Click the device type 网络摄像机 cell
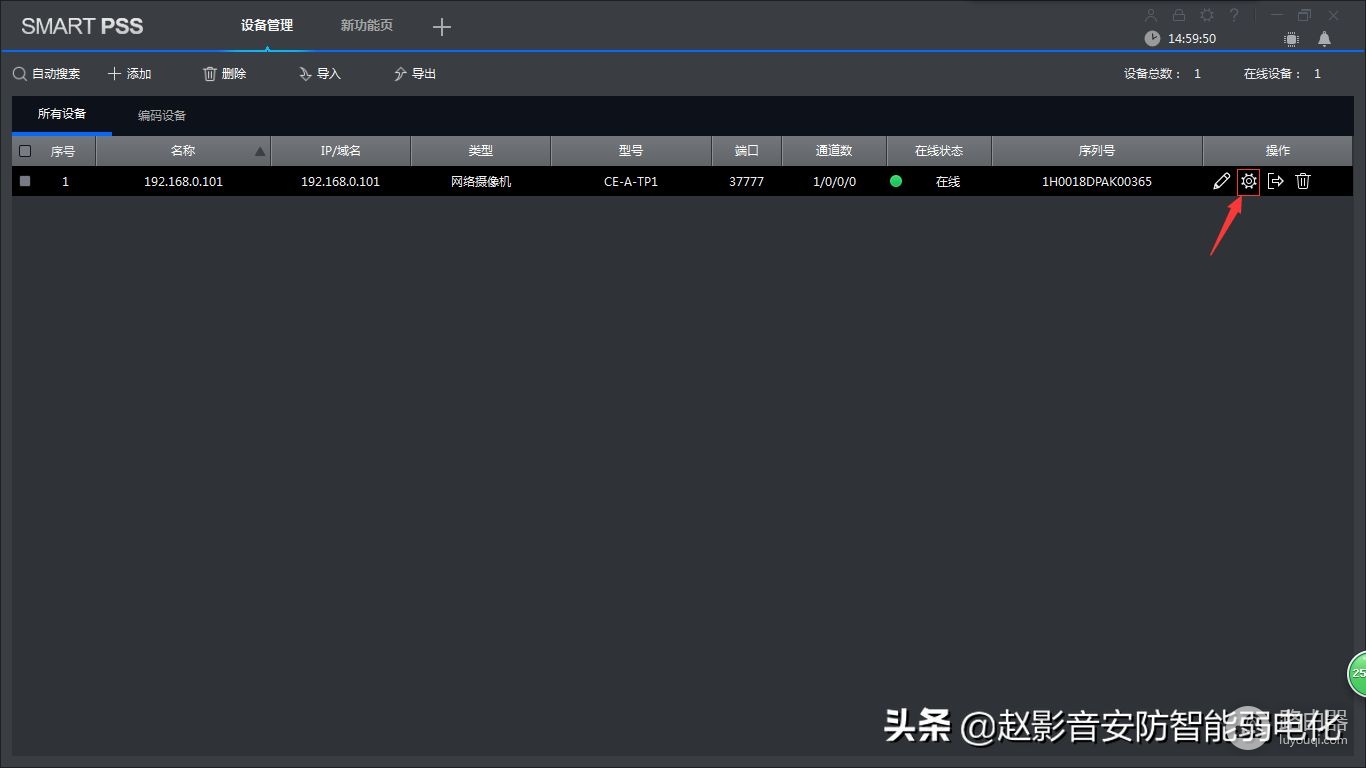Screen dimensions: 1366x768 (x=481, y=182)
